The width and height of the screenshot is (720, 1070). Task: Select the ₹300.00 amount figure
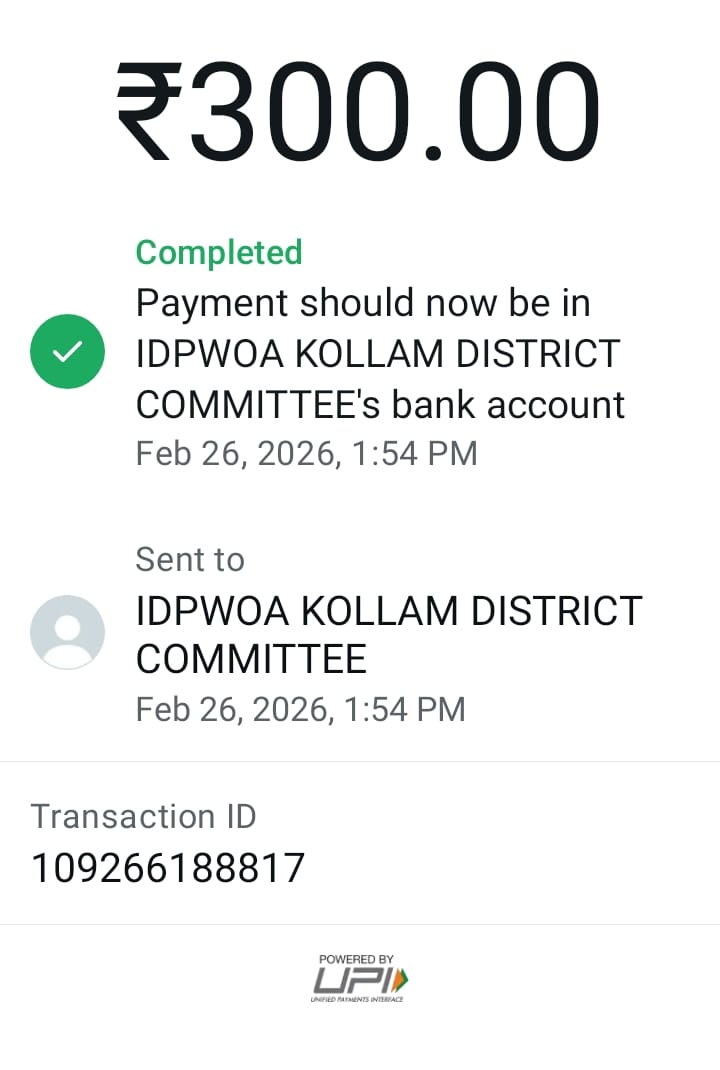tap(360, 113)
